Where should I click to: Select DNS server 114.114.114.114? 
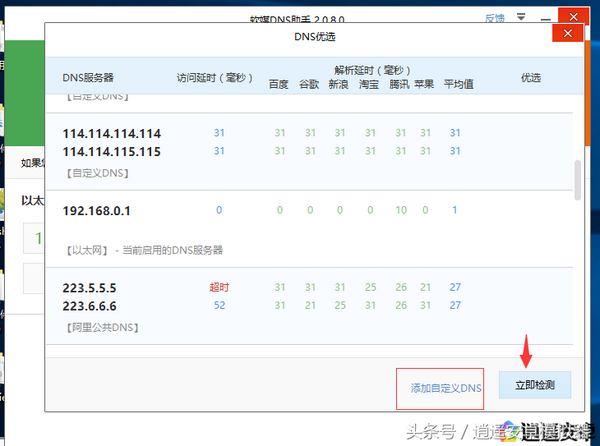pyautogui.click(x=112, y=133)
